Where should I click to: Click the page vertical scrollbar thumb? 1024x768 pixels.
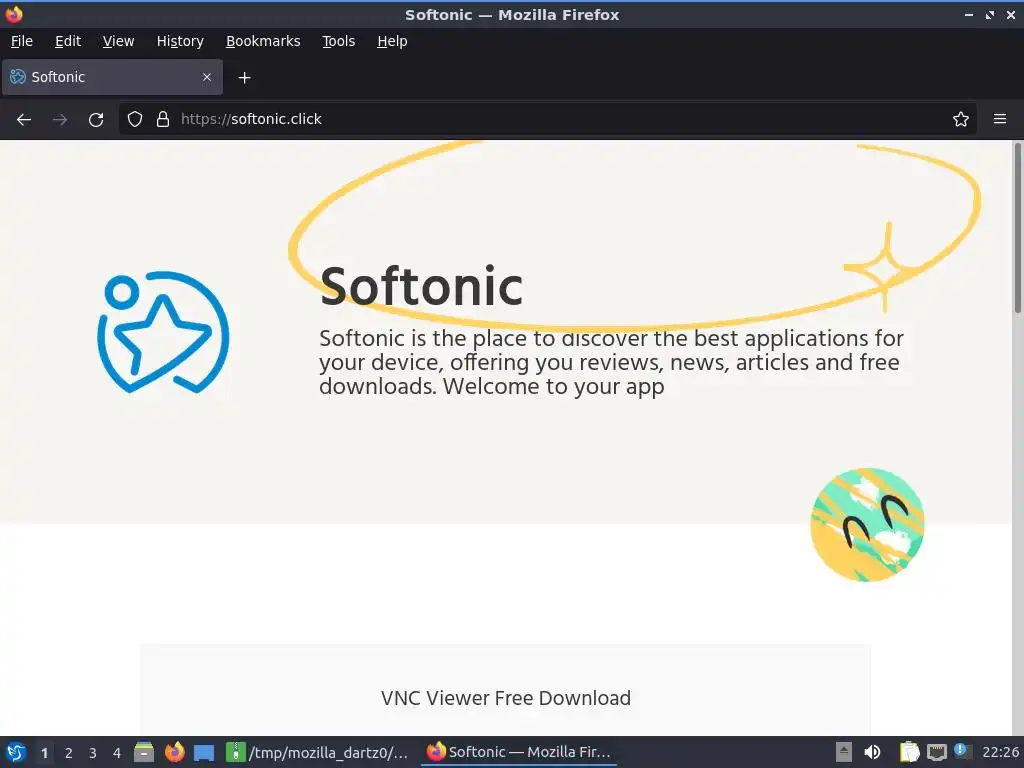1017,227
